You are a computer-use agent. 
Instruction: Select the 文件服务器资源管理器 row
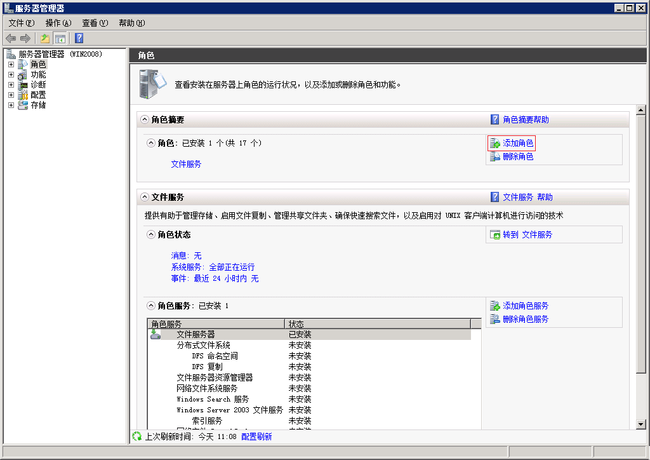click(309, 378)
